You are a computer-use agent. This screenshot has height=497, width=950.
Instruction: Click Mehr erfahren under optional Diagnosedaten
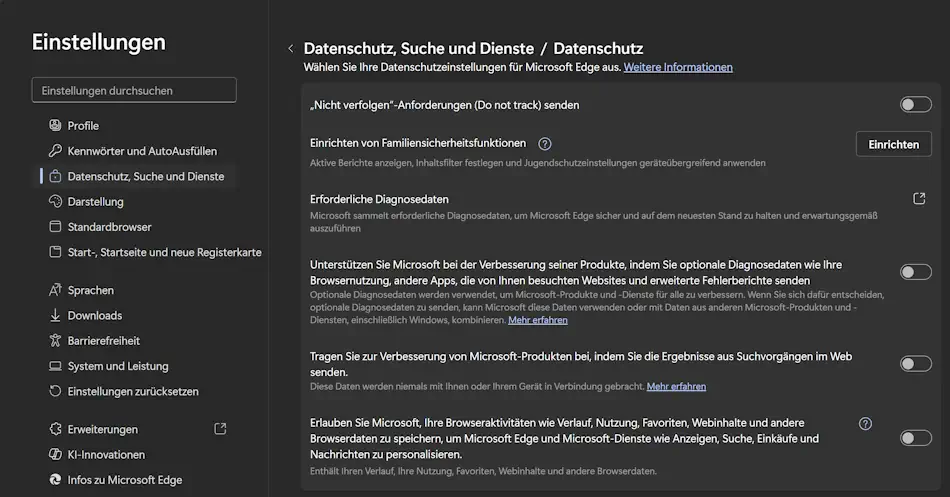[x=538, y=320]
